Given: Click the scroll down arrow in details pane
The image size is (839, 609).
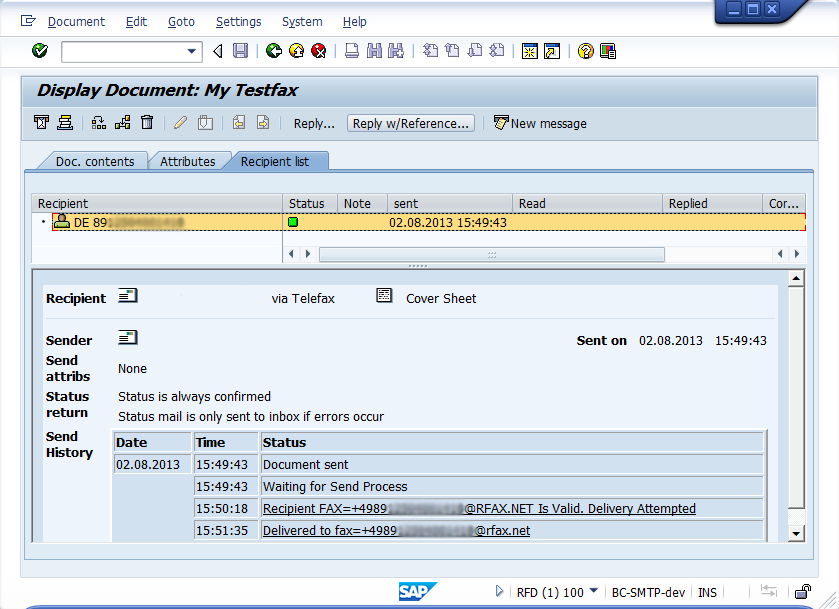Looking at the screenshot, I should pos(796,534).
